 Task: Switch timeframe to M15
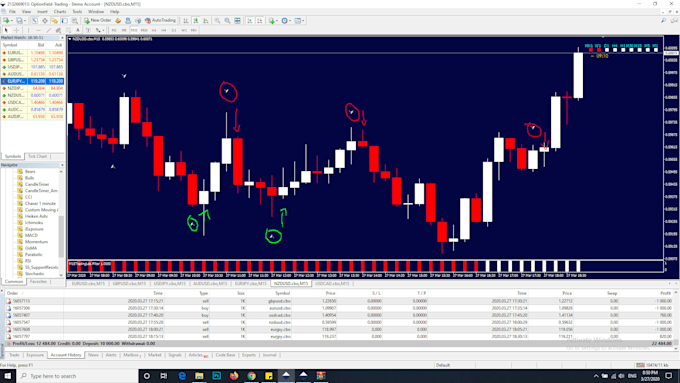[x=134, y=30]
